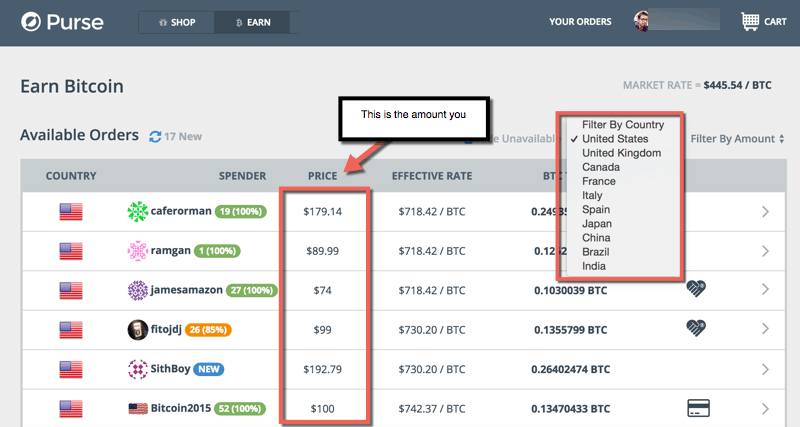Sort by EFFECTIVE RATE column header
This screenshot has height=427, width=800.
pyautogui.click(x=432, y=176)
